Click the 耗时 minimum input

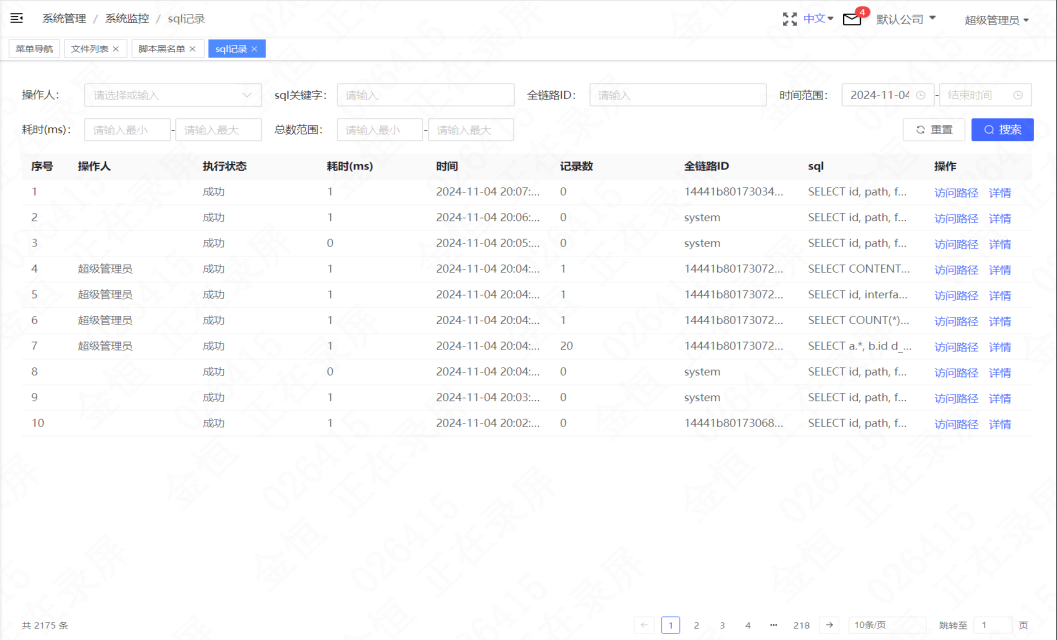(x=127, y=129)
